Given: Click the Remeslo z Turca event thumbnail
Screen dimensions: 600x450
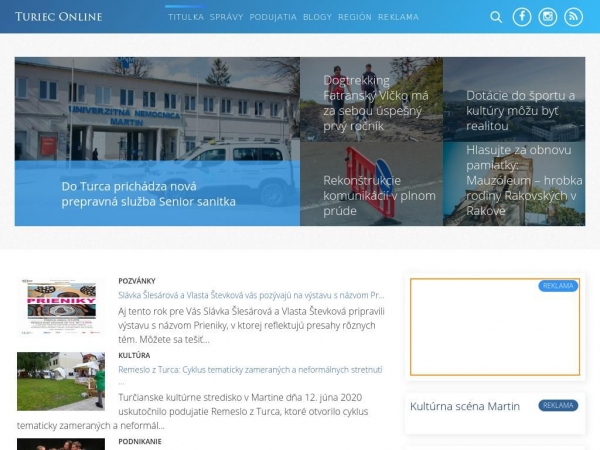Looking at the screenshot, I should 60,381.
